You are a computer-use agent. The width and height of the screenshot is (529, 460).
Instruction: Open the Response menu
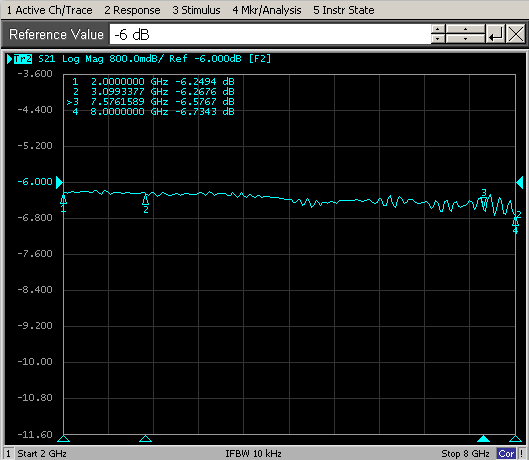132,10
